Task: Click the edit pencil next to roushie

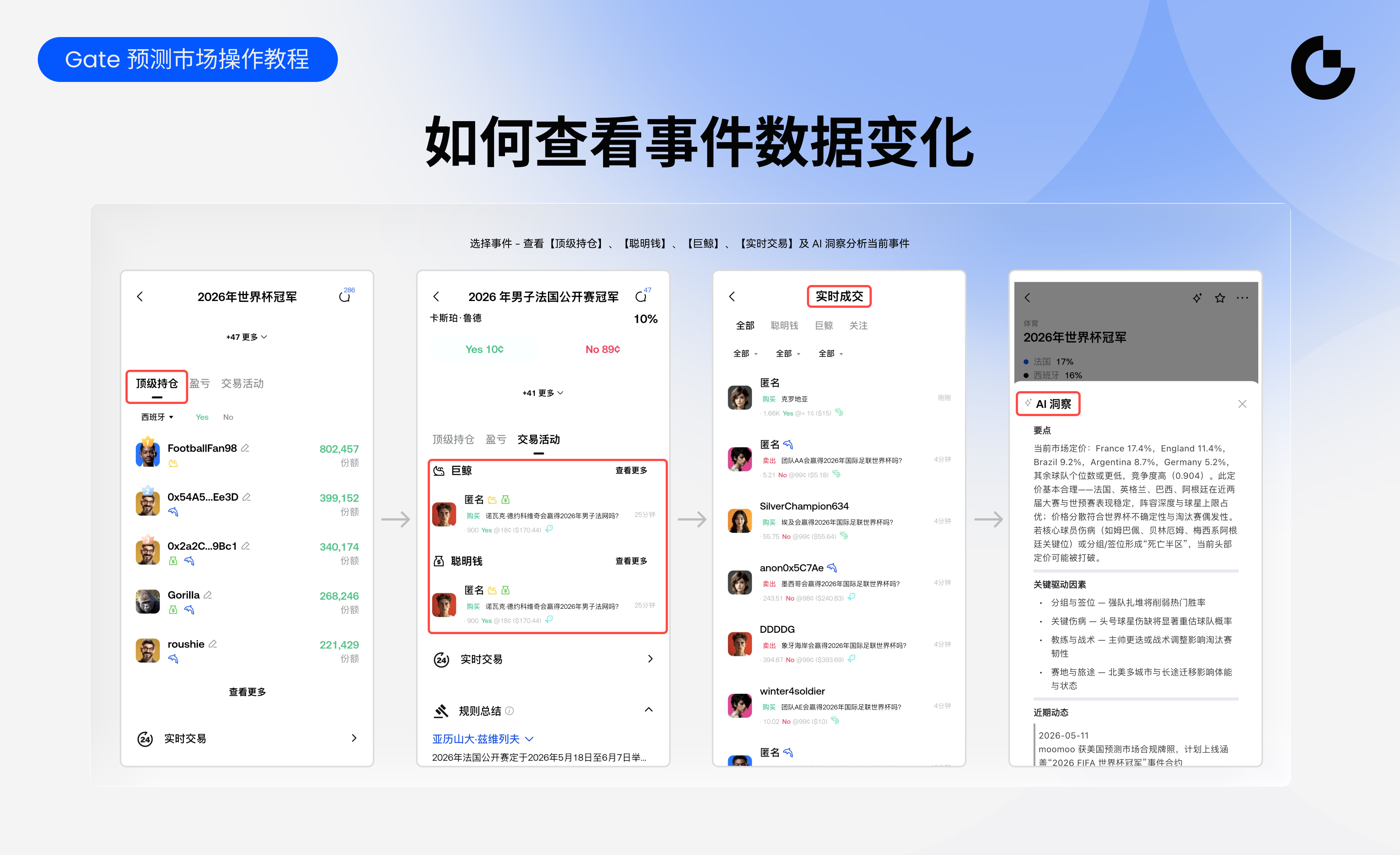Action: (212, 644)
